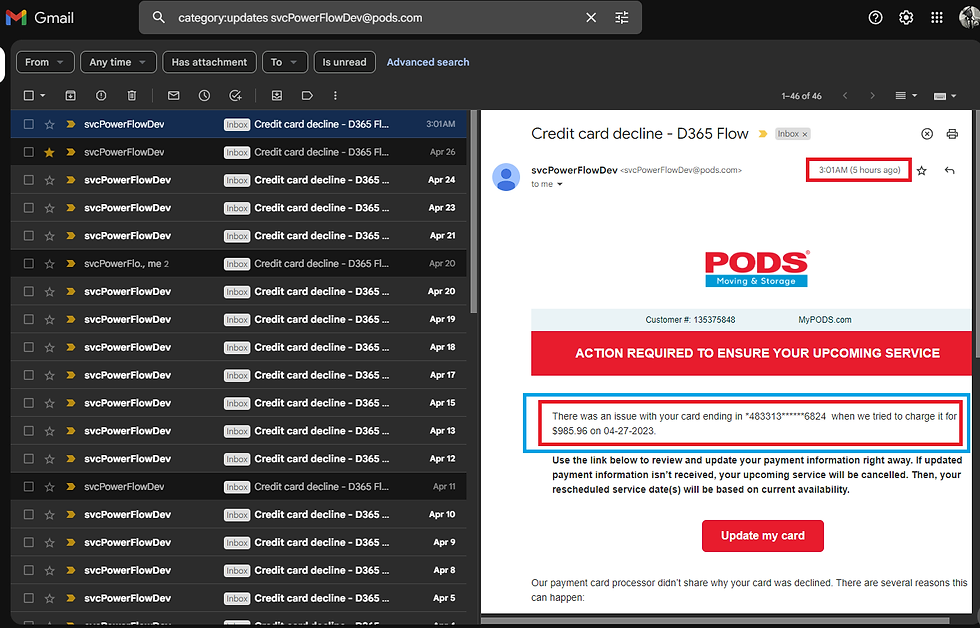980x628 pixels.
Task: Clear the search query with X
Action: pos(591,17)
